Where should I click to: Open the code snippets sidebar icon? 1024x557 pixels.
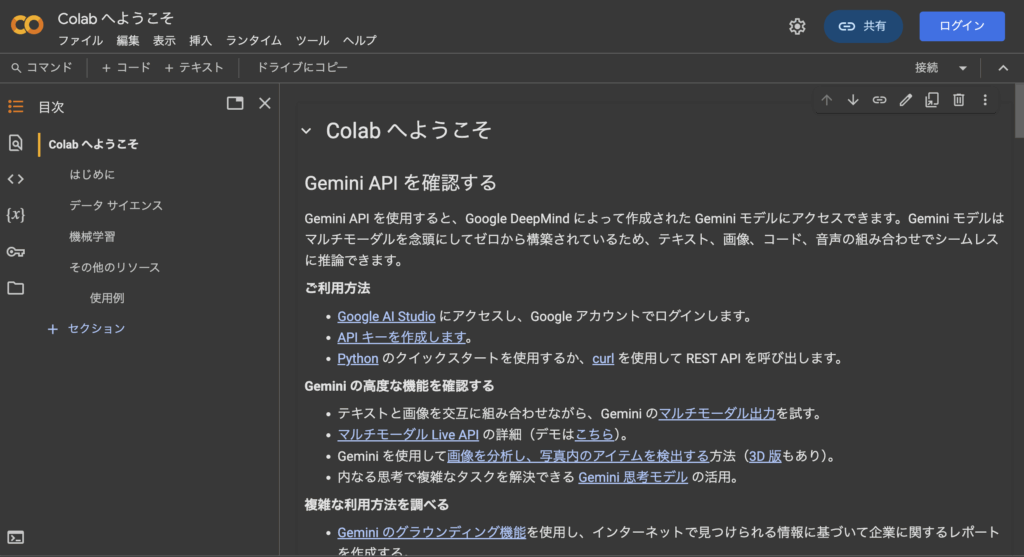pyautogui.click(x=15, y=179)
